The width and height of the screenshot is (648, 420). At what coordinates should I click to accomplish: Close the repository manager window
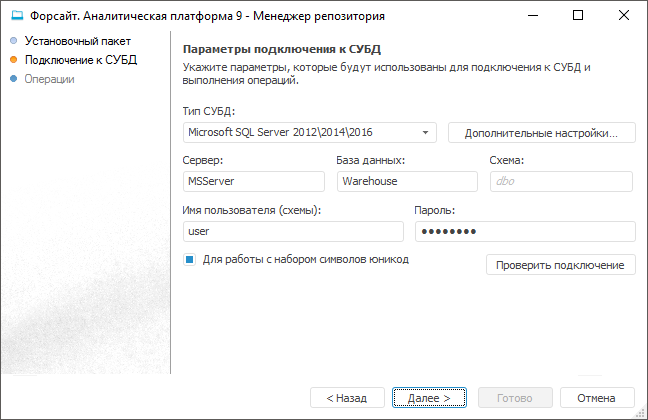624,16
